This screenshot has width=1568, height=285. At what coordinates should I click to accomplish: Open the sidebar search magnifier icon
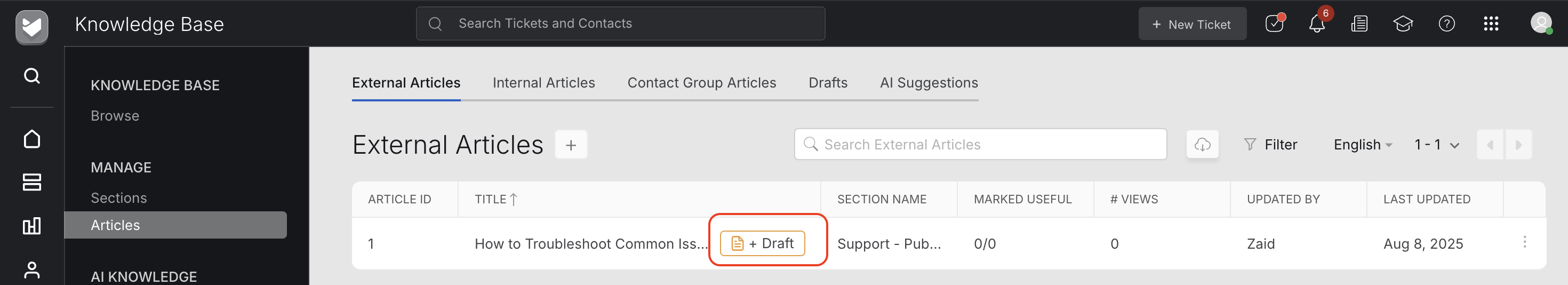pos(31,75)
